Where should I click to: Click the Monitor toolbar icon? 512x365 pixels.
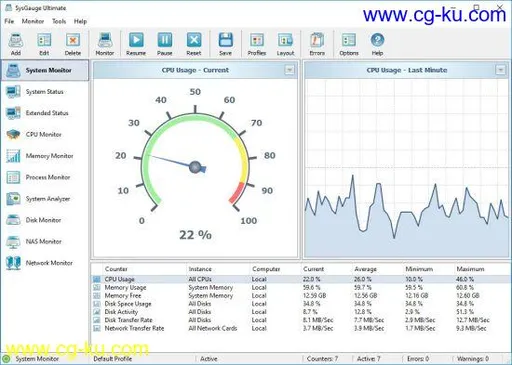(x=105, y=44)
